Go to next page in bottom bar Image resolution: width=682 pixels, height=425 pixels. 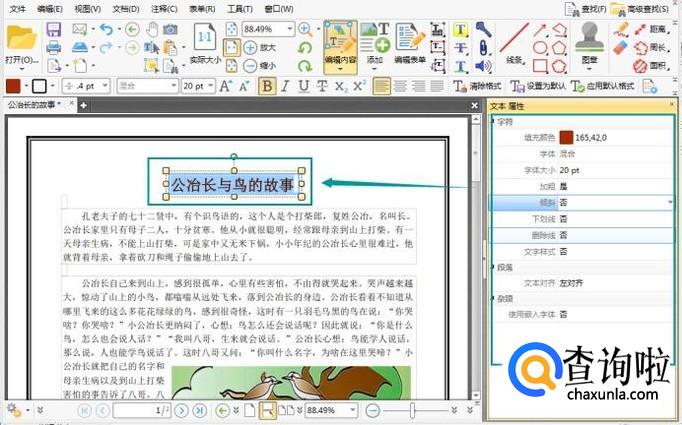click(182, 410)
